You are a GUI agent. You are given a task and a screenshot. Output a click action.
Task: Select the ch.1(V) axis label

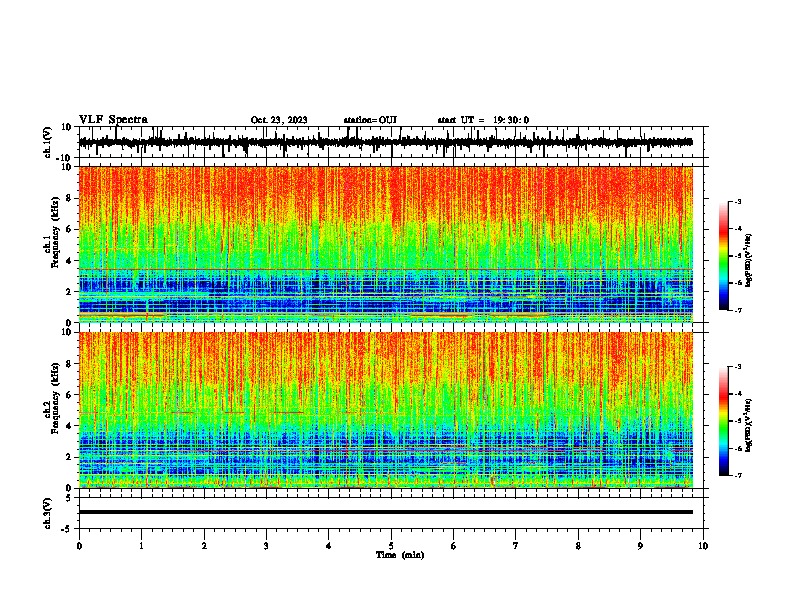pyautogui.click(x=48, y=143)
